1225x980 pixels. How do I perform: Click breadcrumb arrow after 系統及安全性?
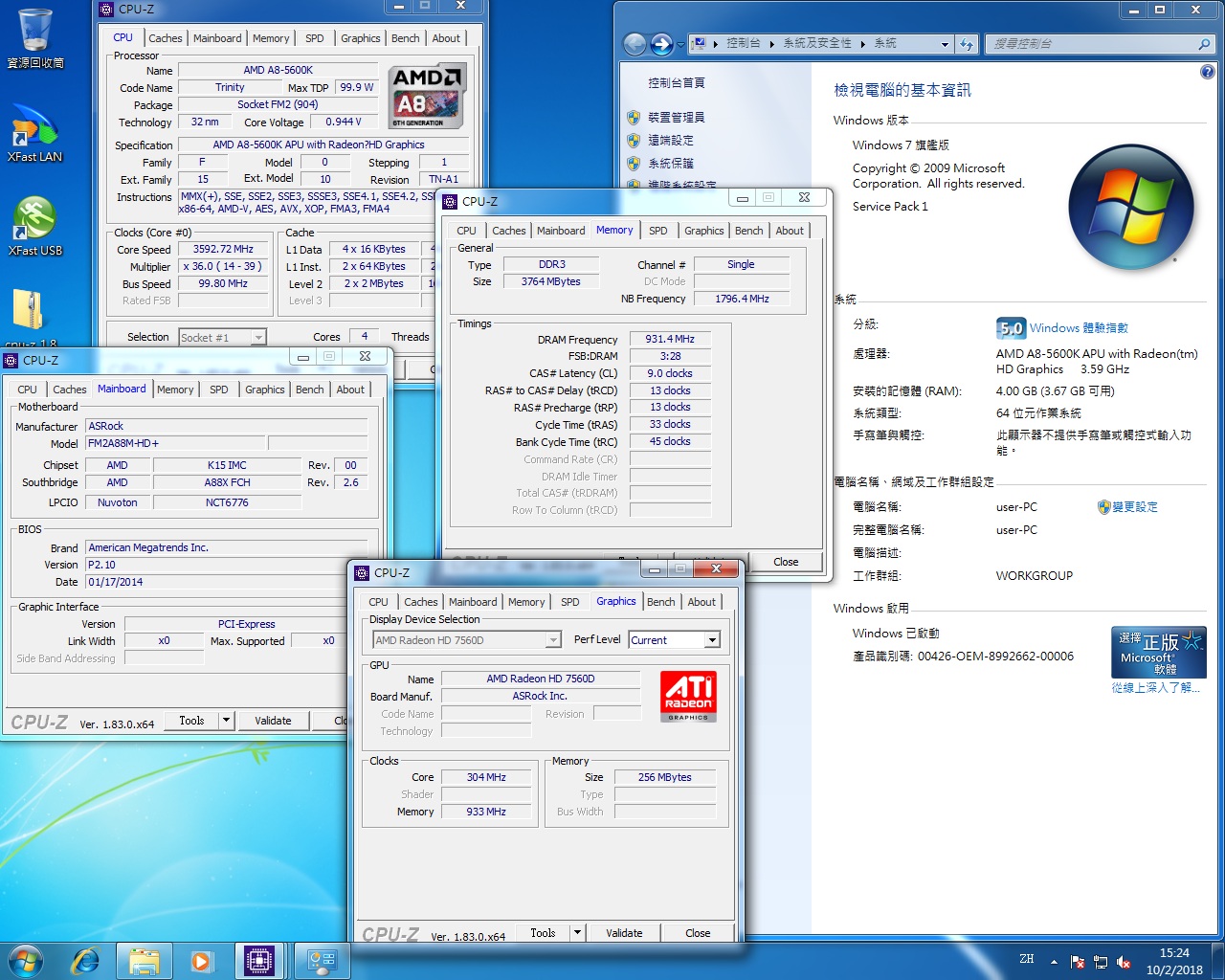pos(862,44)
